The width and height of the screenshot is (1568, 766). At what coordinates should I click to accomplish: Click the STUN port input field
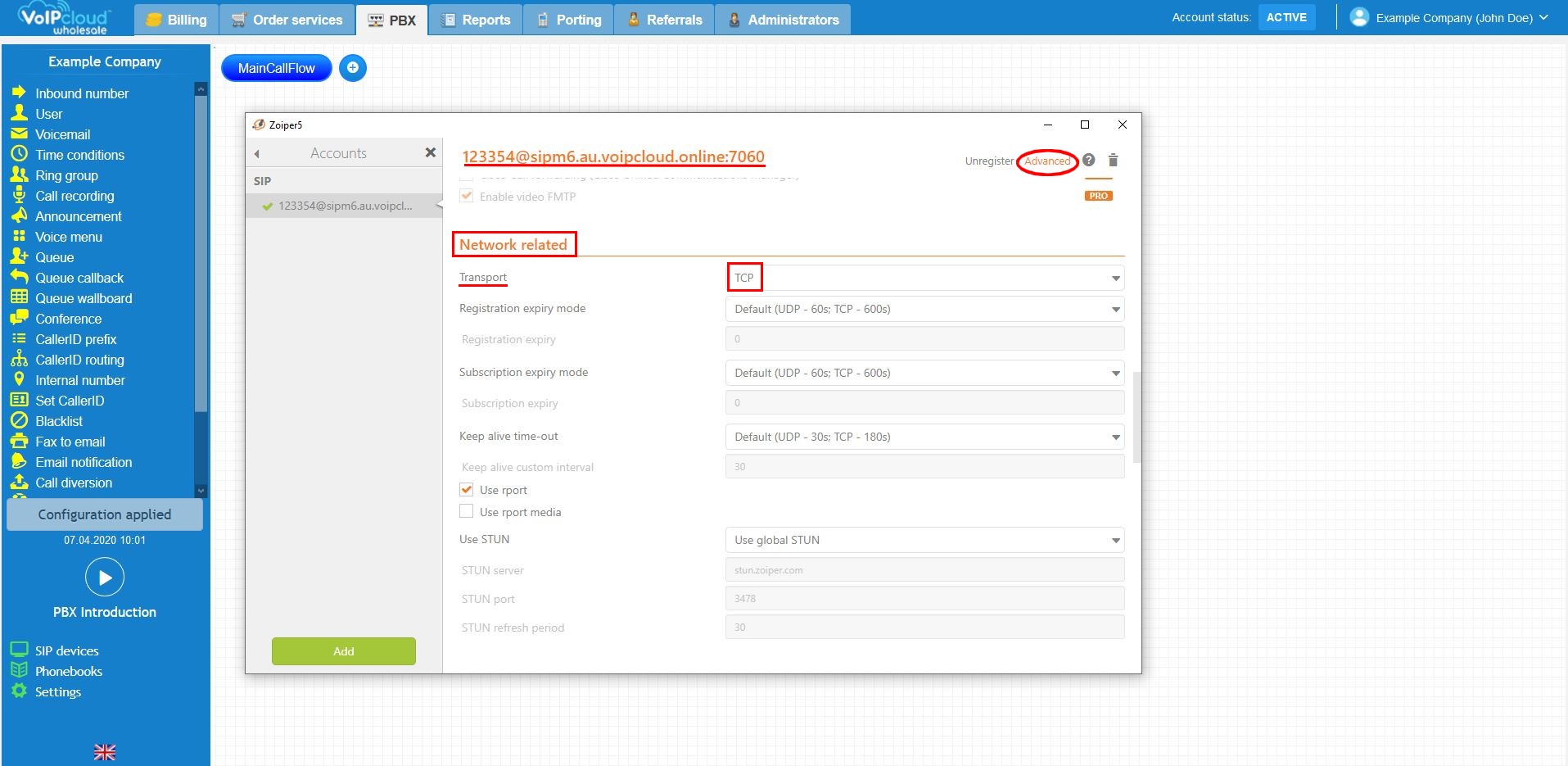pos(924,598)
